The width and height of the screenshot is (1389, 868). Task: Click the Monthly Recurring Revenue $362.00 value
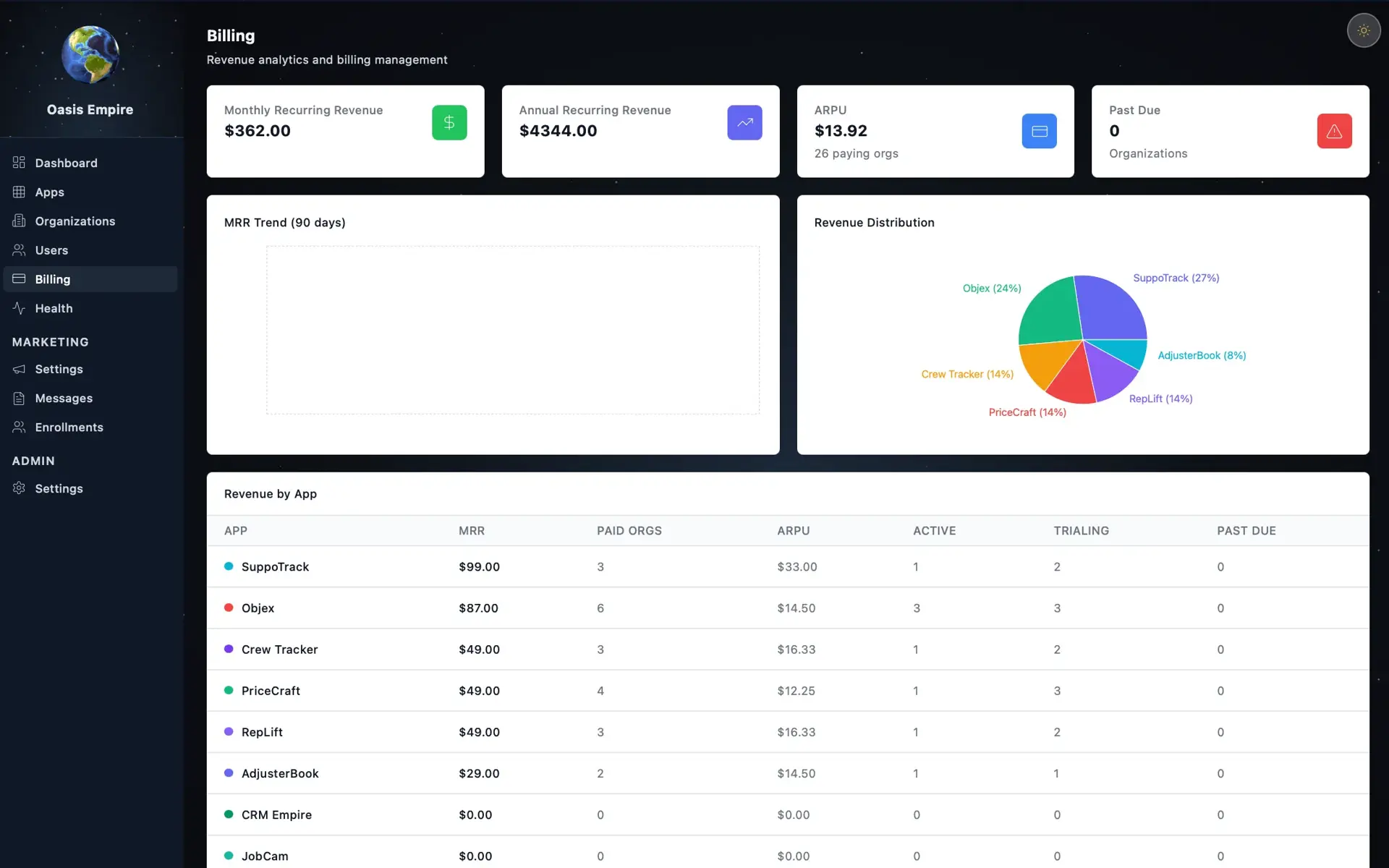pyautogui.click(x=258, y=131)
